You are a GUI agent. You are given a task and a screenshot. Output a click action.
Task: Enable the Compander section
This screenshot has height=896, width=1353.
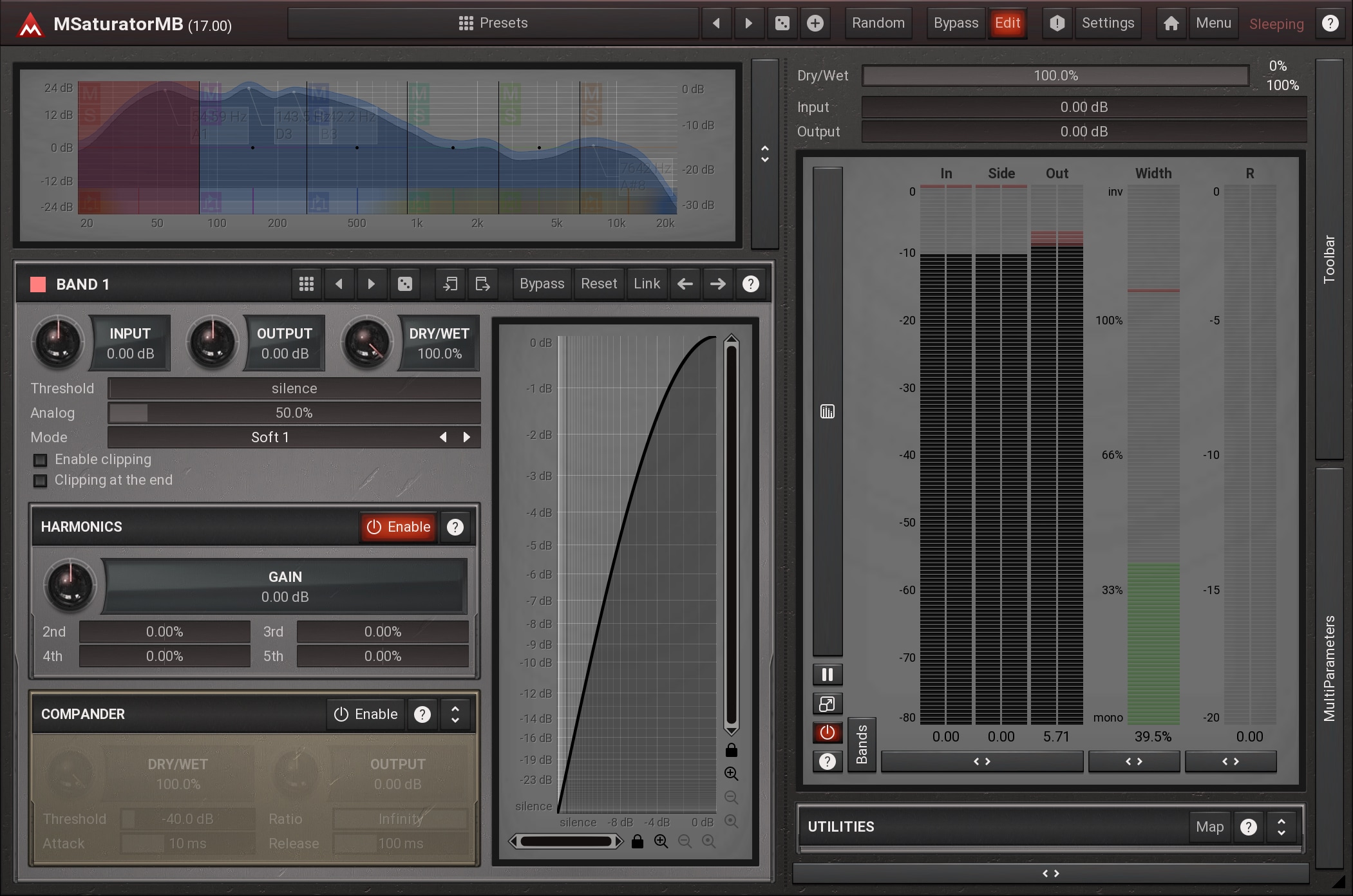click(366, 714)
